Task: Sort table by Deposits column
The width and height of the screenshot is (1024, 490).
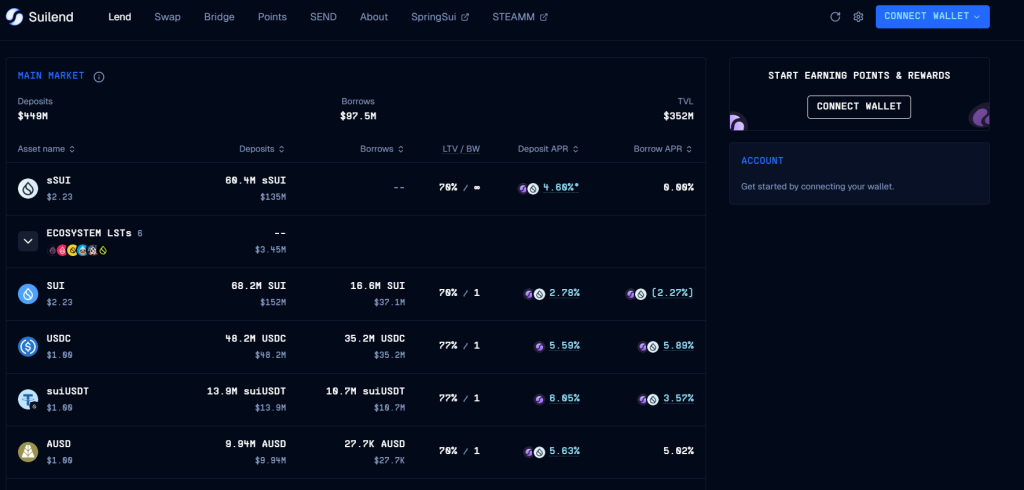Action: 262,149
